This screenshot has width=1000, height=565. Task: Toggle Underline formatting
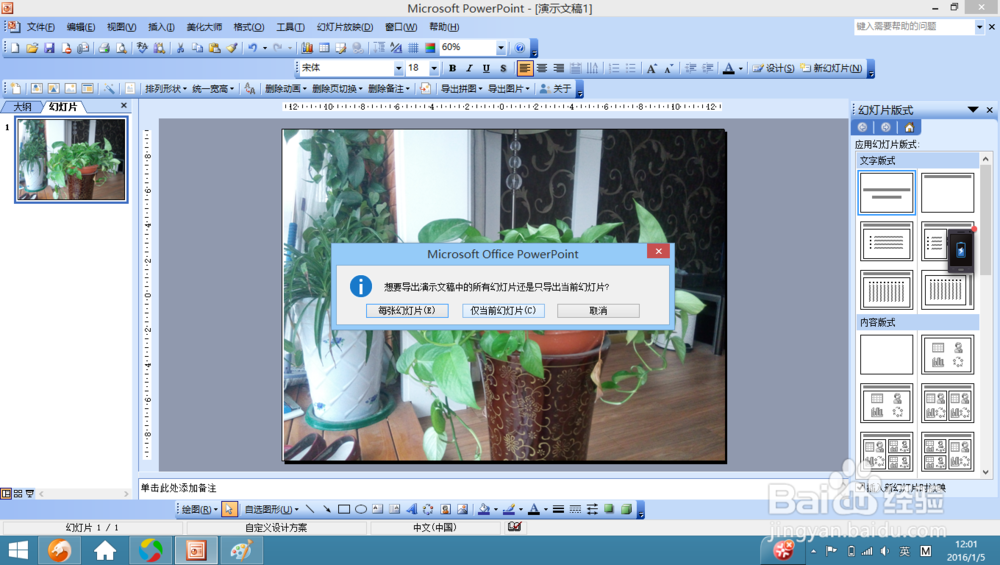[x=486, y=68]
